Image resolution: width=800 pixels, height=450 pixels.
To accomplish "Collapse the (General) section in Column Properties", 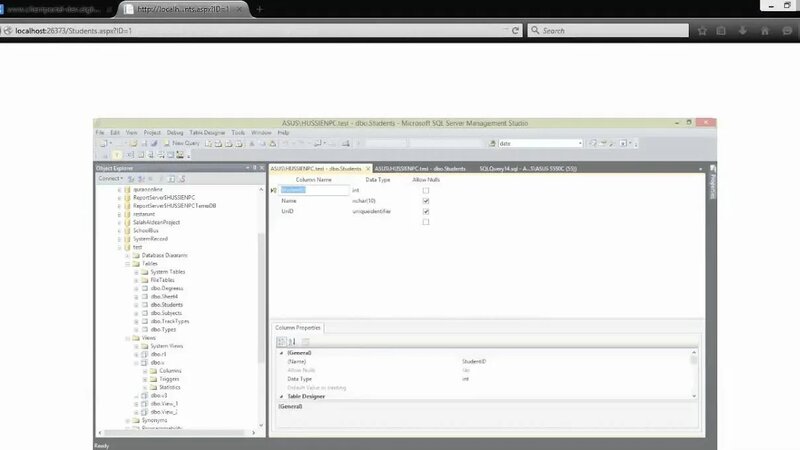I will coord(281,353).
